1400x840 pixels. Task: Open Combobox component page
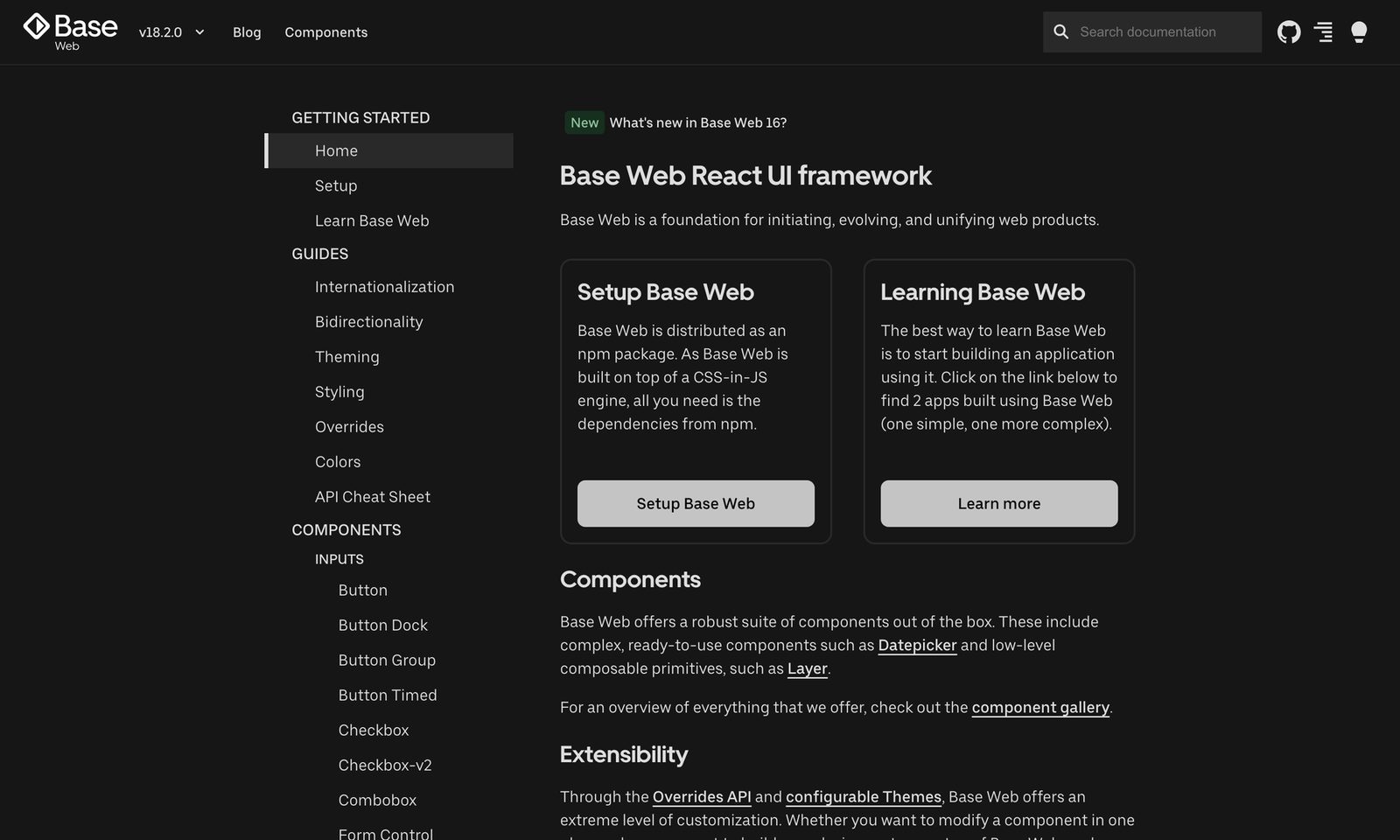[x=377, y=801]
